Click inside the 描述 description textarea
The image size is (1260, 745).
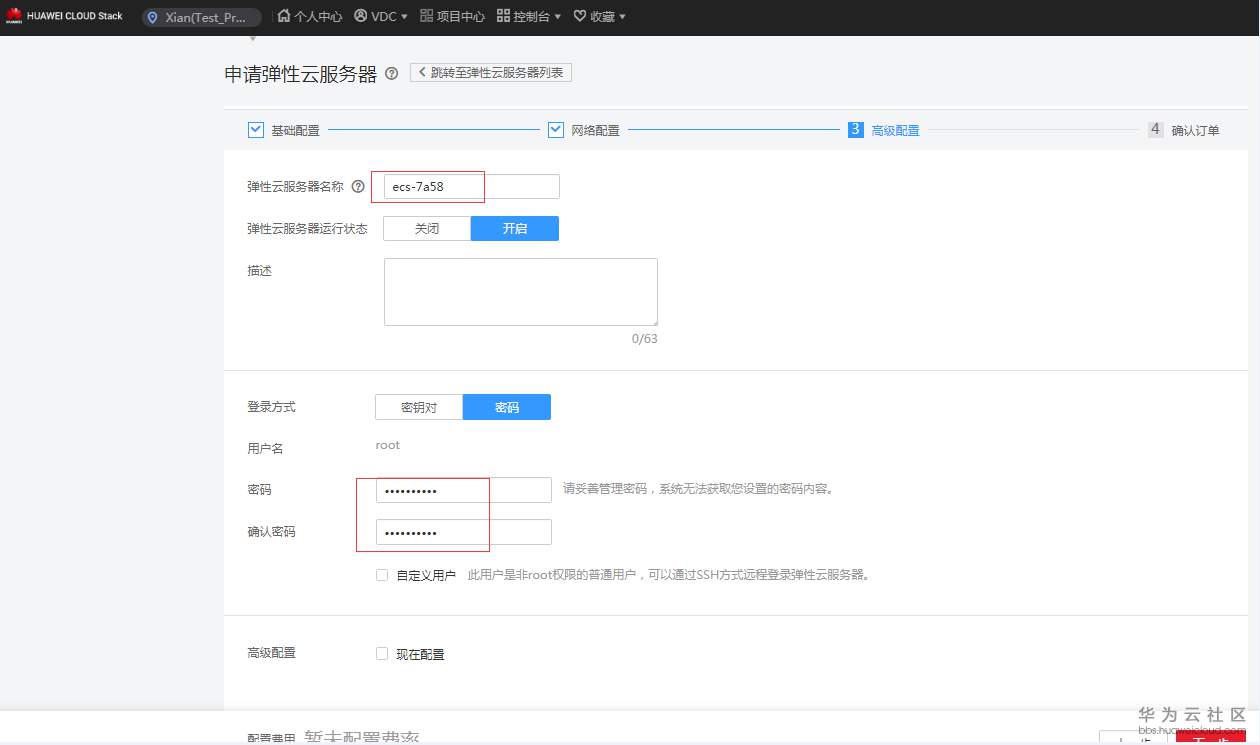click(x=520, y=290)
